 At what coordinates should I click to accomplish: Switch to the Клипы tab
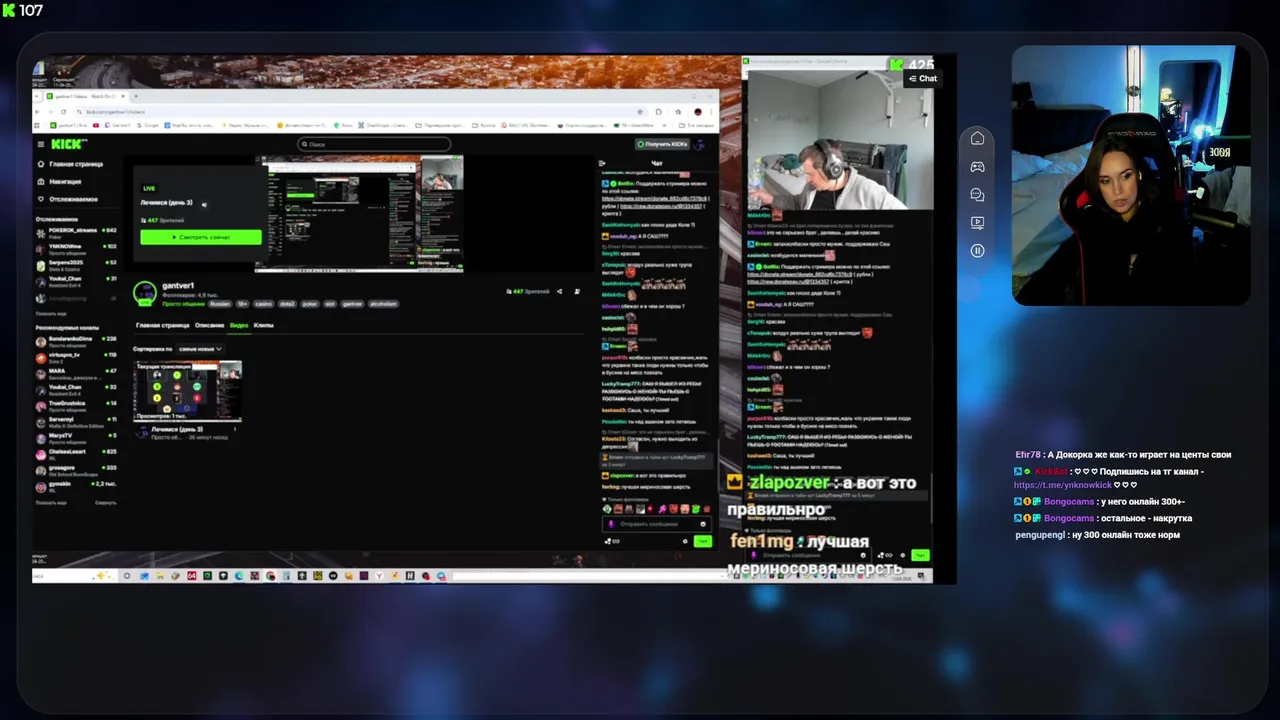(264, 325)
